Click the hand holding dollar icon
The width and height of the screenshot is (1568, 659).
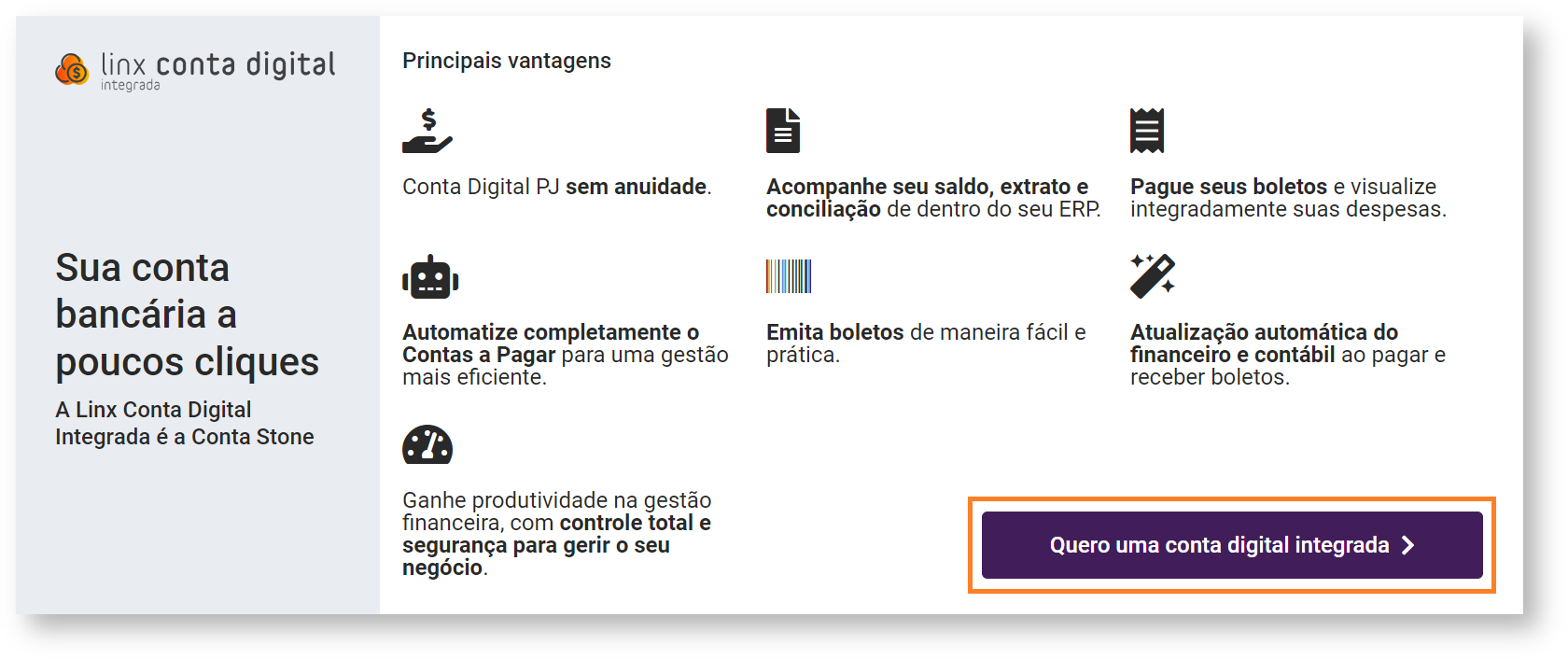point(427,131)
